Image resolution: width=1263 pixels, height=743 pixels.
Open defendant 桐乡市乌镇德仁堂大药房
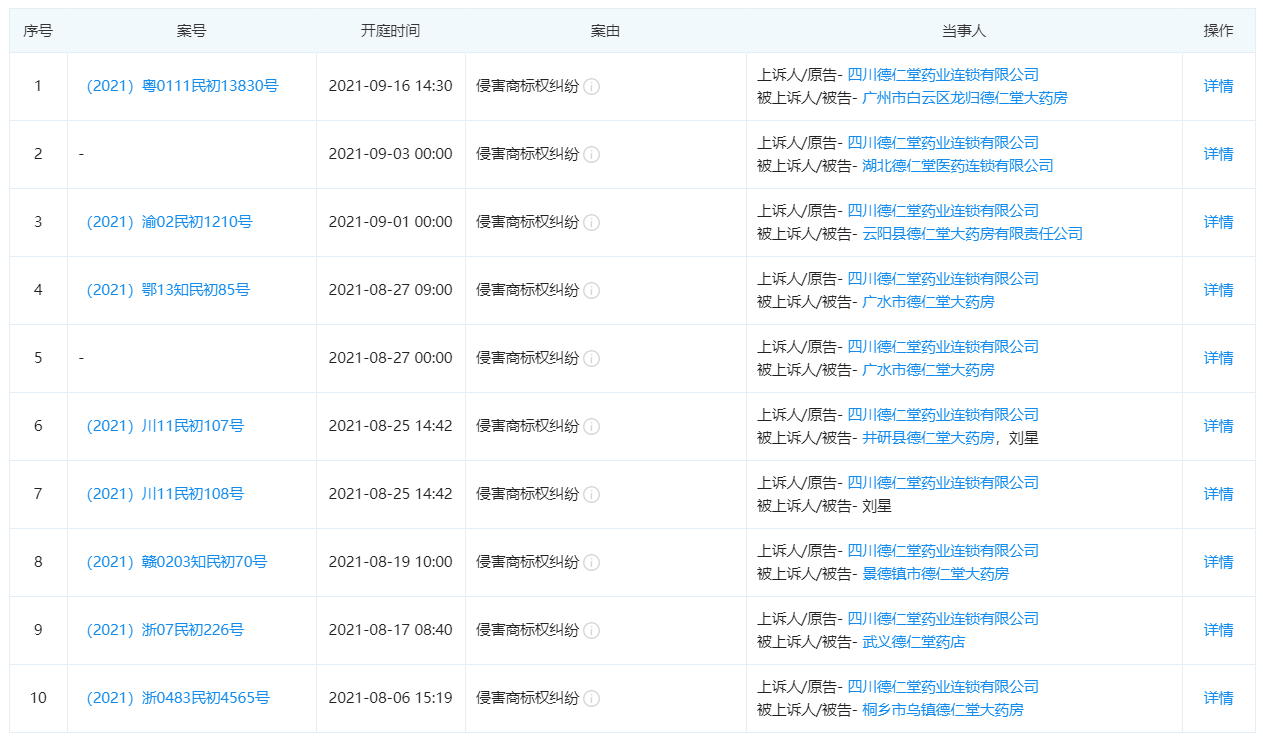943,710
